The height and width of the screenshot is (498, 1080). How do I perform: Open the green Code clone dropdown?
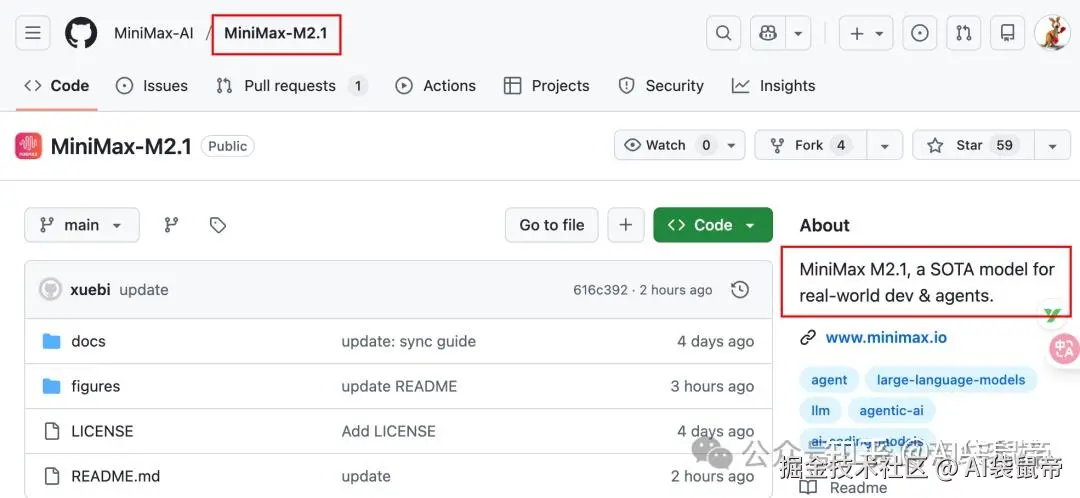coord(713,225)
